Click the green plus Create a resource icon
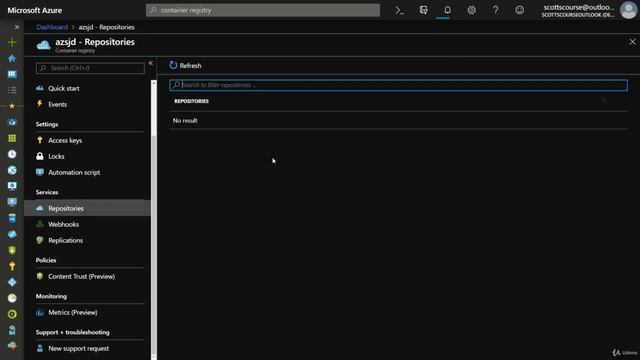 [x=12, y=42]
